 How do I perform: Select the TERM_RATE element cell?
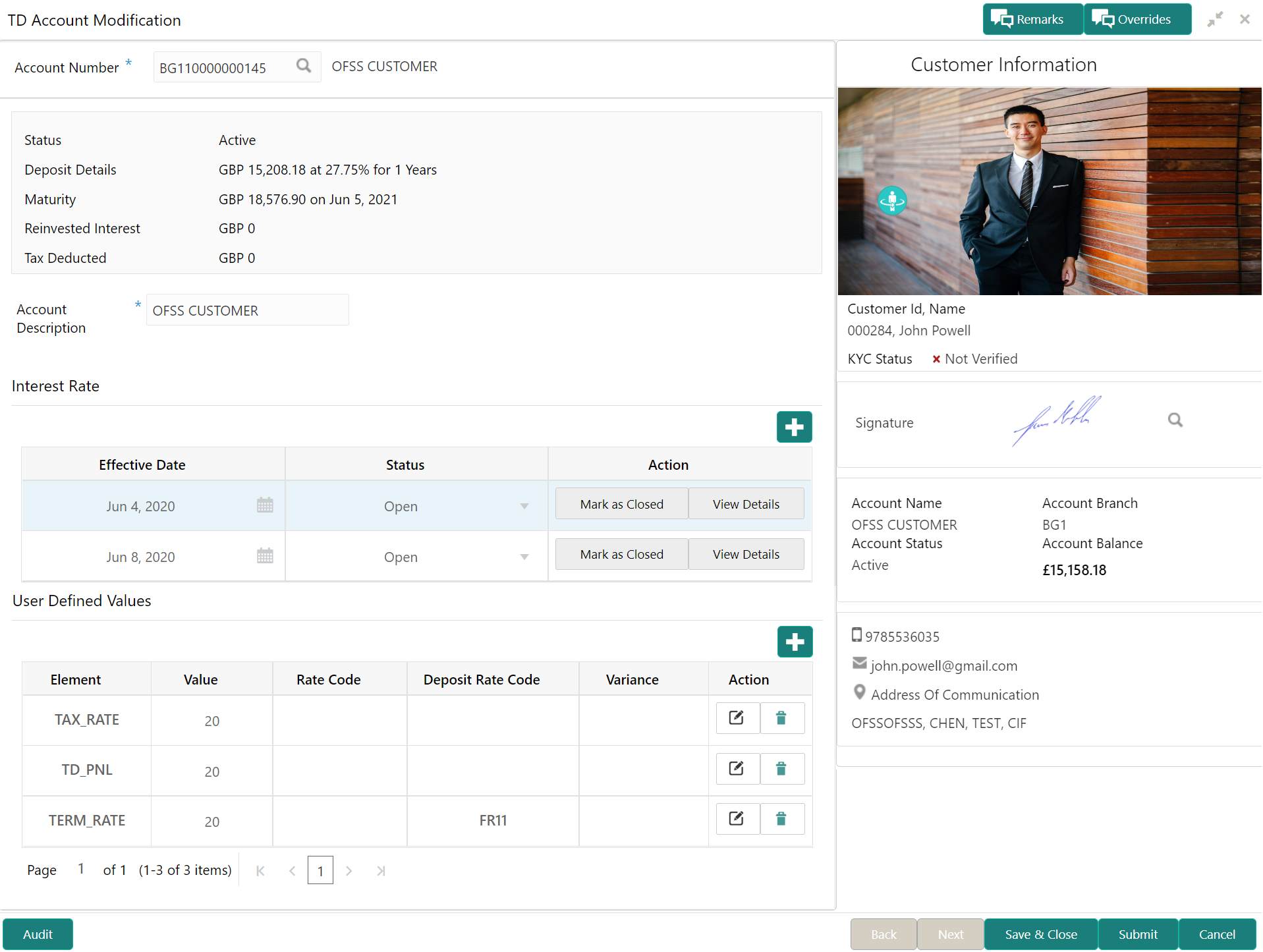pyautogui.click(x=87, y=820)
